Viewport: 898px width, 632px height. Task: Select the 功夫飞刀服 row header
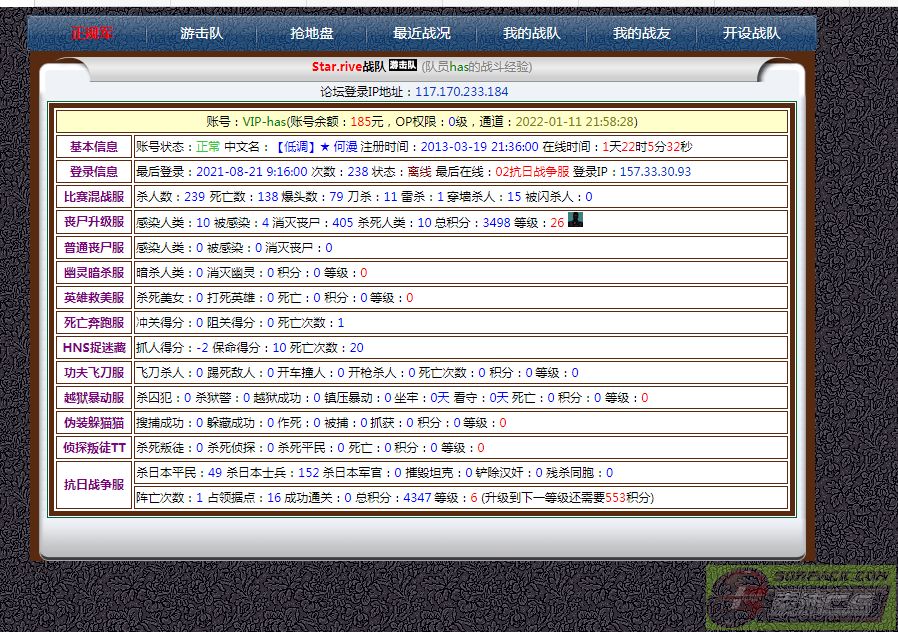[94, 373]
